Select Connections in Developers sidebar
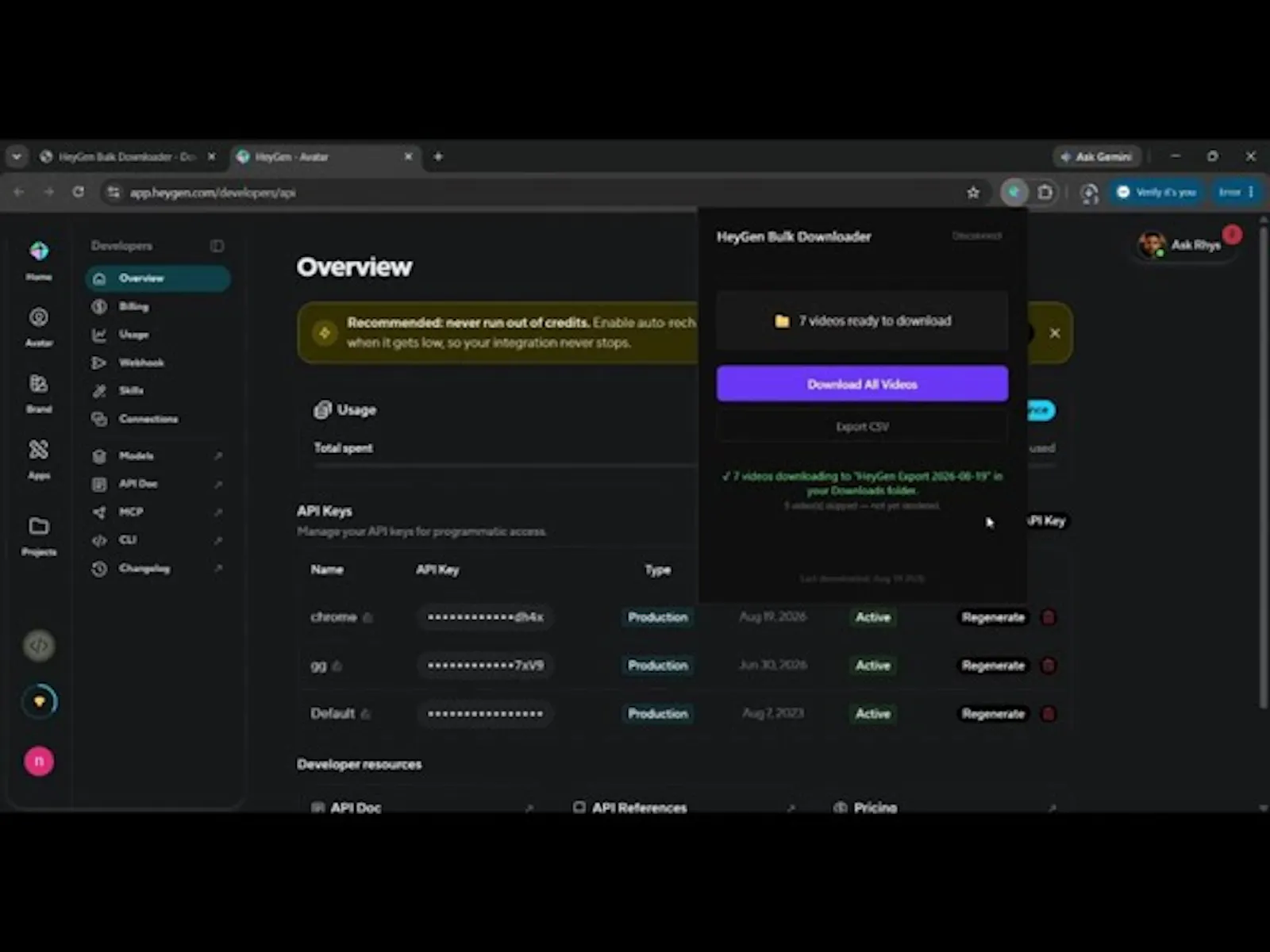The width and height of the screenshot is (1270, 952). [x=158, y=419]
